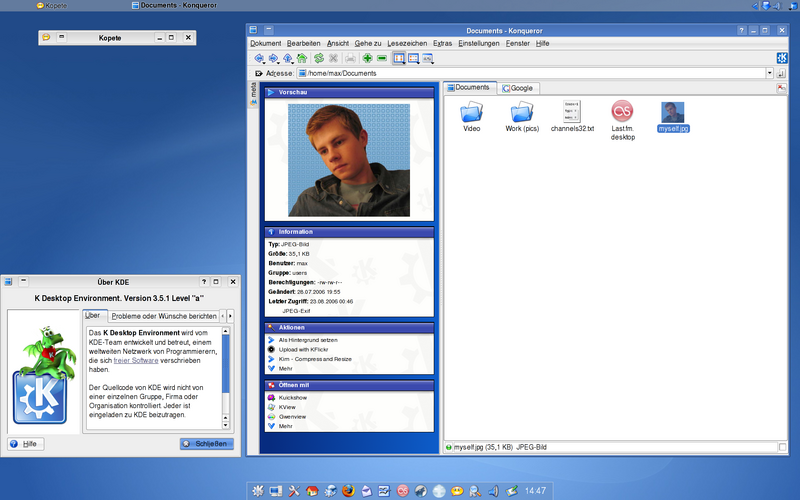Expand Mehr under Öffnen mit
This screenshot has height=500, width=800.
285,426
